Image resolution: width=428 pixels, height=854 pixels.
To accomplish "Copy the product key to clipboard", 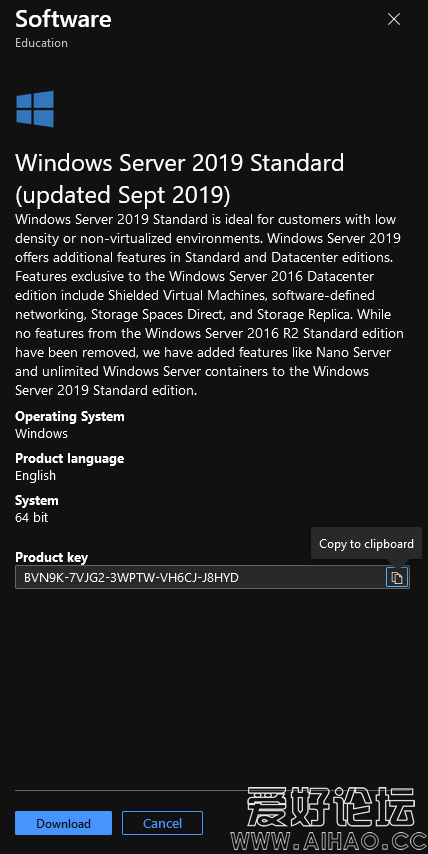I will click(397, 577).
